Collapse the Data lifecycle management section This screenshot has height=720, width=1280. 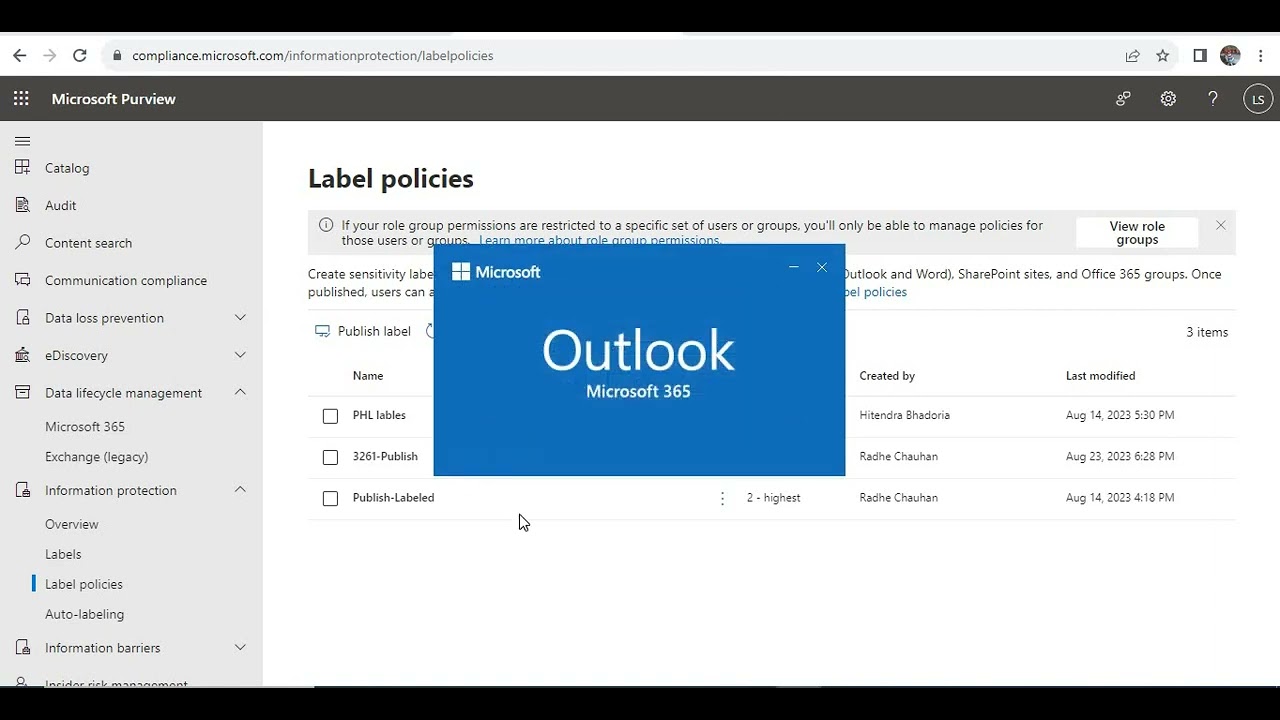click(240, 392)
